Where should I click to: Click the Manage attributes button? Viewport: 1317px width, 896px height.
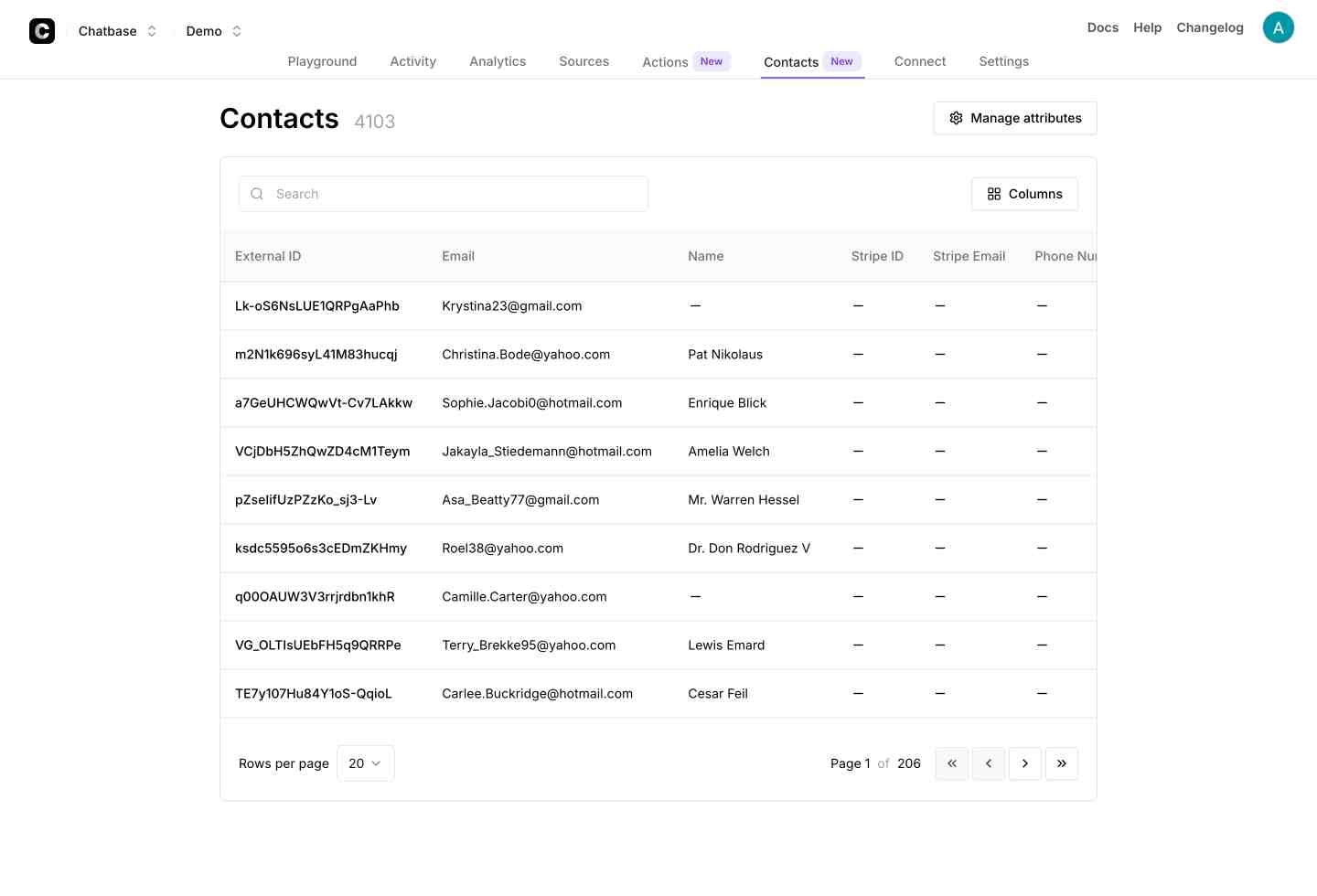pyautogui.click(x=1015, y=118)
